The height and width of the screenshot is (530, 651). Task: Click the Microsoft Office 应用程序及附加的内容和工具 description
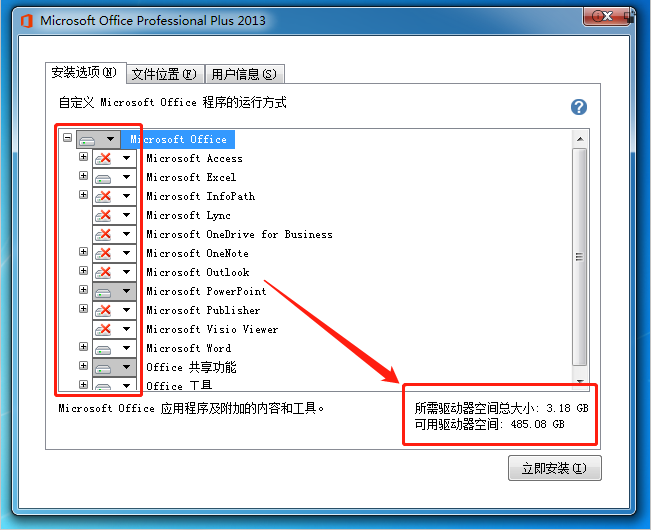point(191,408)
